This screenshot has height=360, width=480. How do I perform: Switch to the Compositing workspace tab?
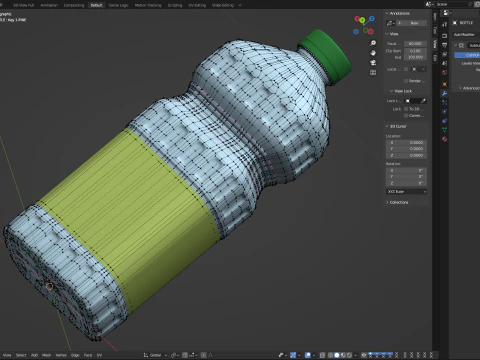74,5
